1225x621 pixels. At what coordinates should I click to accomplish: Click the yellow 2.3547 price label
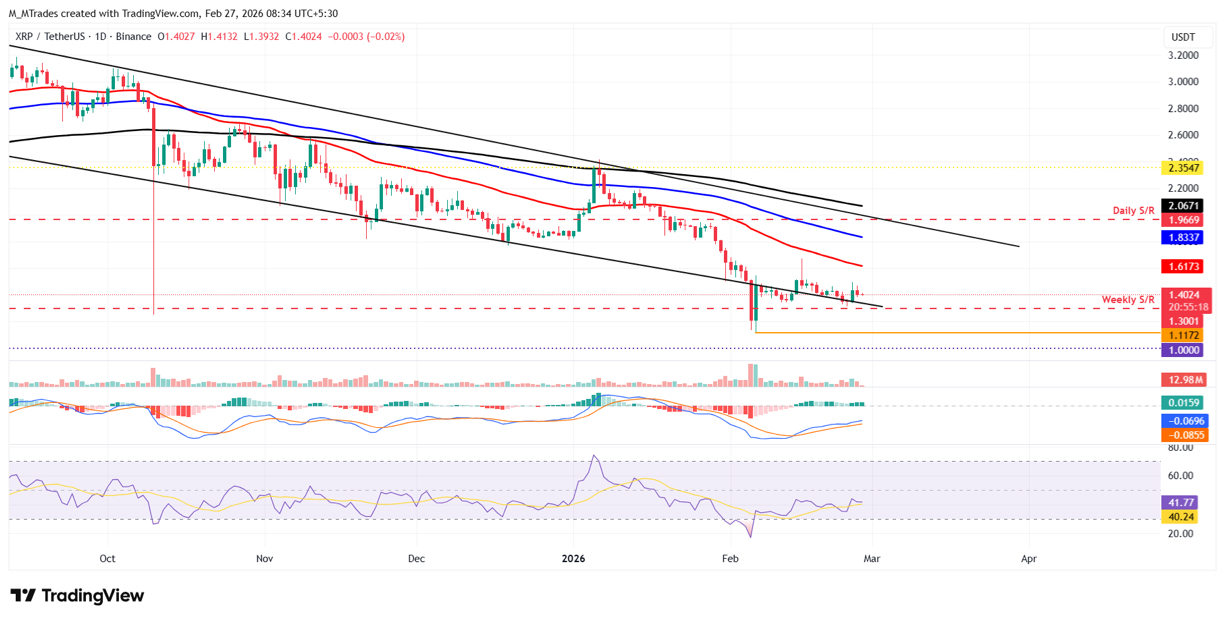[x=1184, y=168]
